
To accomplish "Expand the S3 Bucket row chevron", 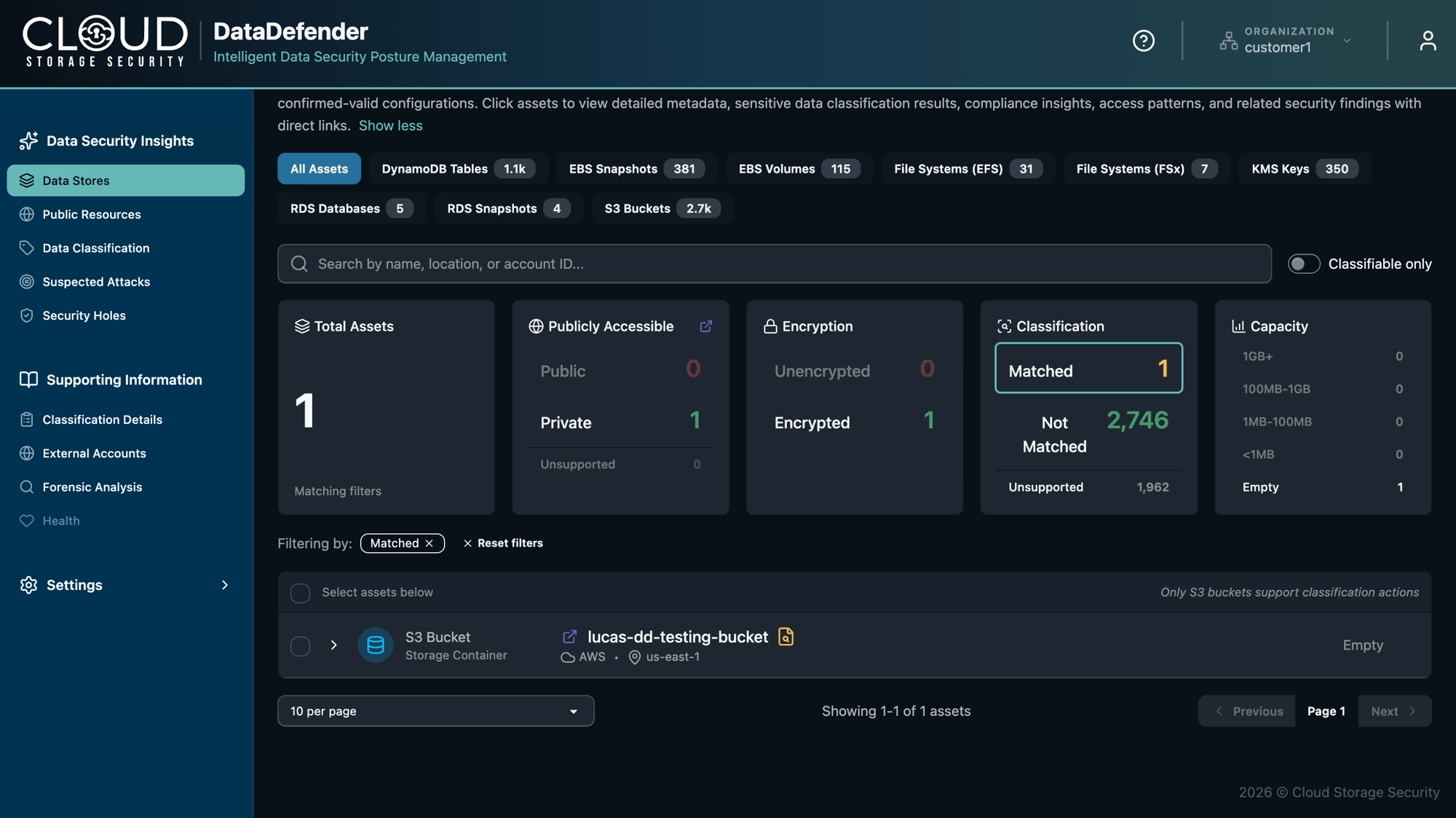I will click(x=333, y=645).
